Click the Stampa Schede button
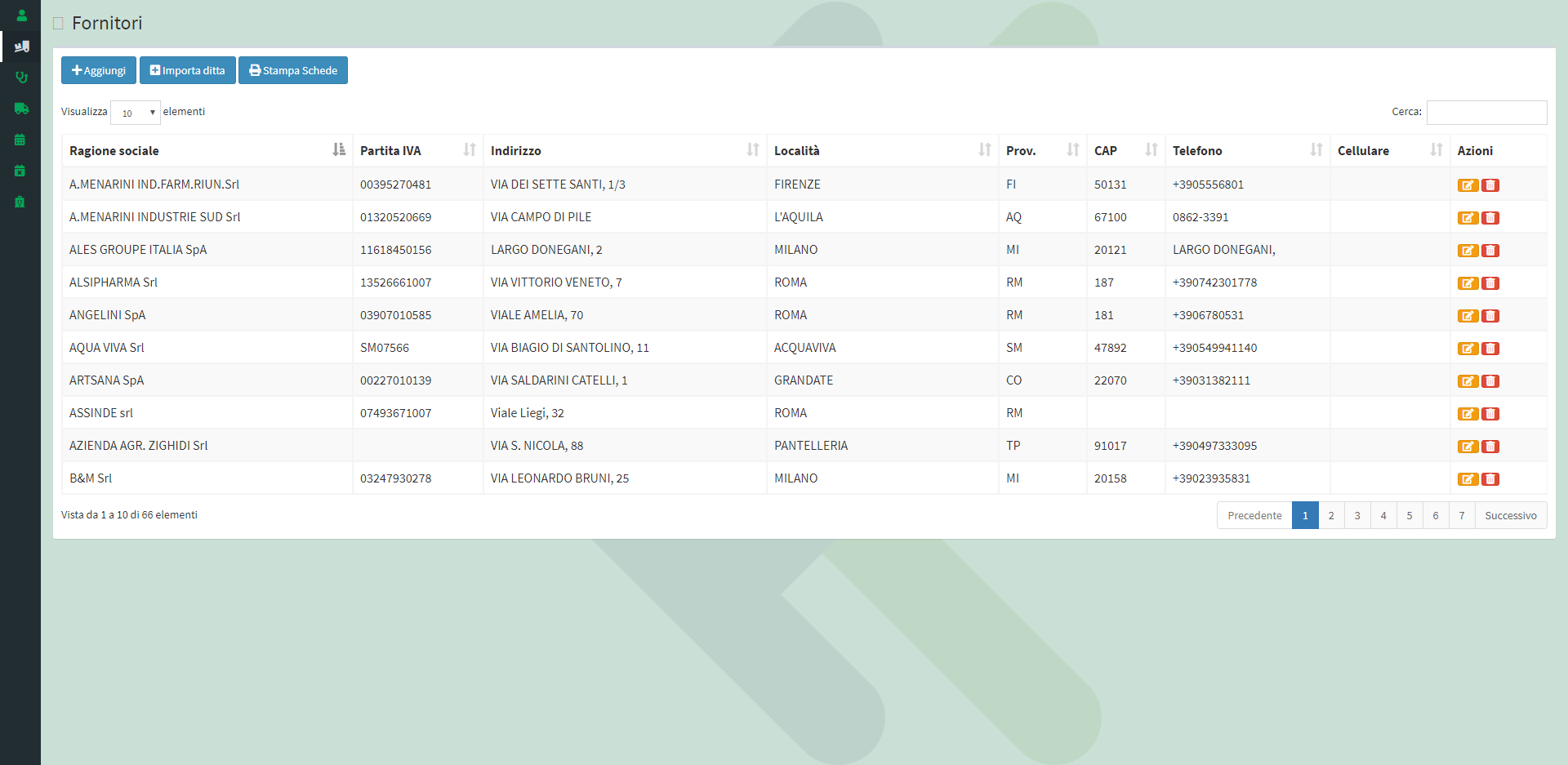This screenshot has height=765, width=1568. [x=293, y=70]
